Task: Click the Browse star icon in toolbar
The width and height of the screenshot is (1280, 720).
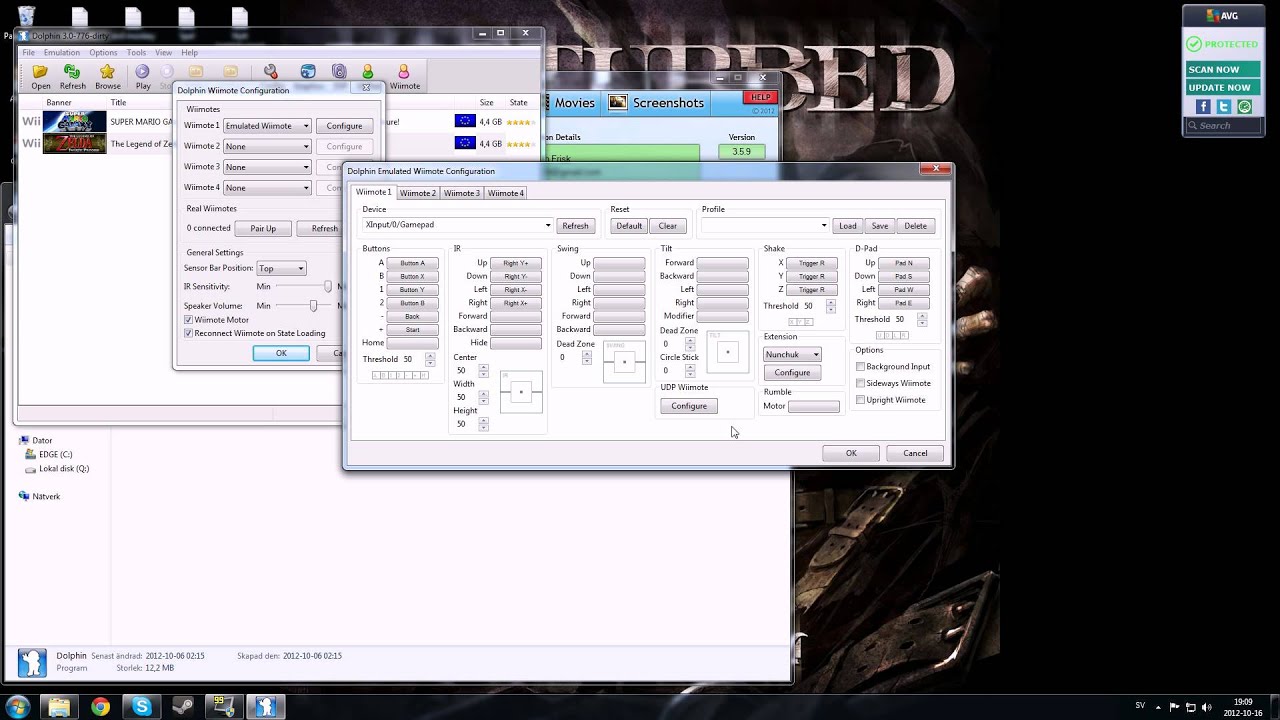Action: [x=107, y=76]
